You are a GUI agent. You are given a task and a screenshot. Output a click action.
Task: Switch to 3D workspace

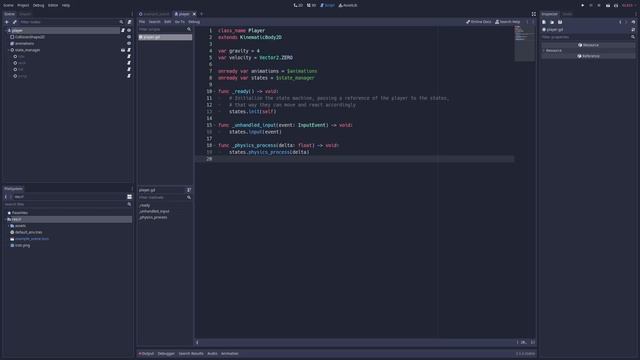311,5
